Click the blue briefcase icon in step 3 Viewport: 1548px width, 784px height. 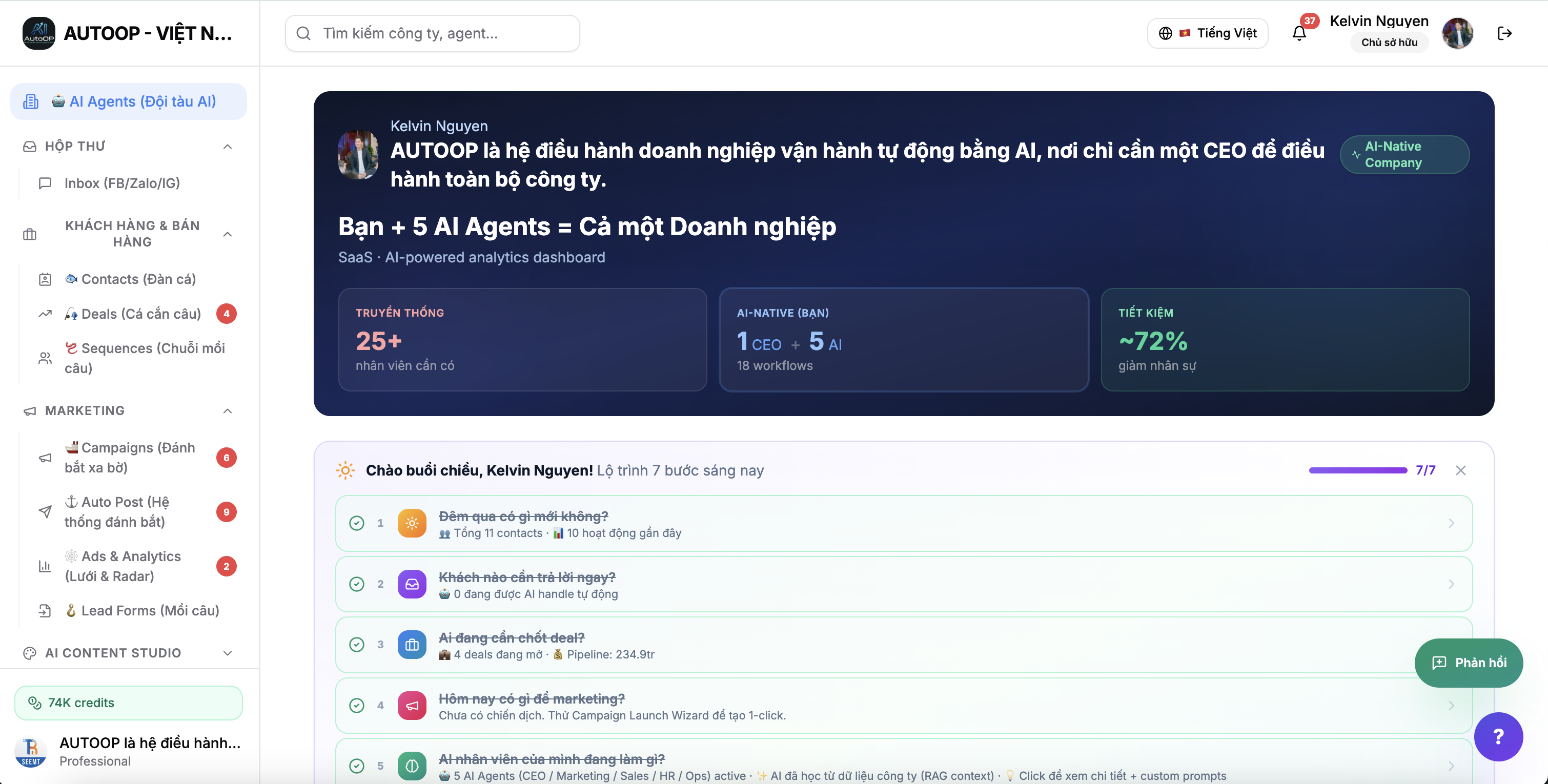pyautogui.click(x=412, y=645)
